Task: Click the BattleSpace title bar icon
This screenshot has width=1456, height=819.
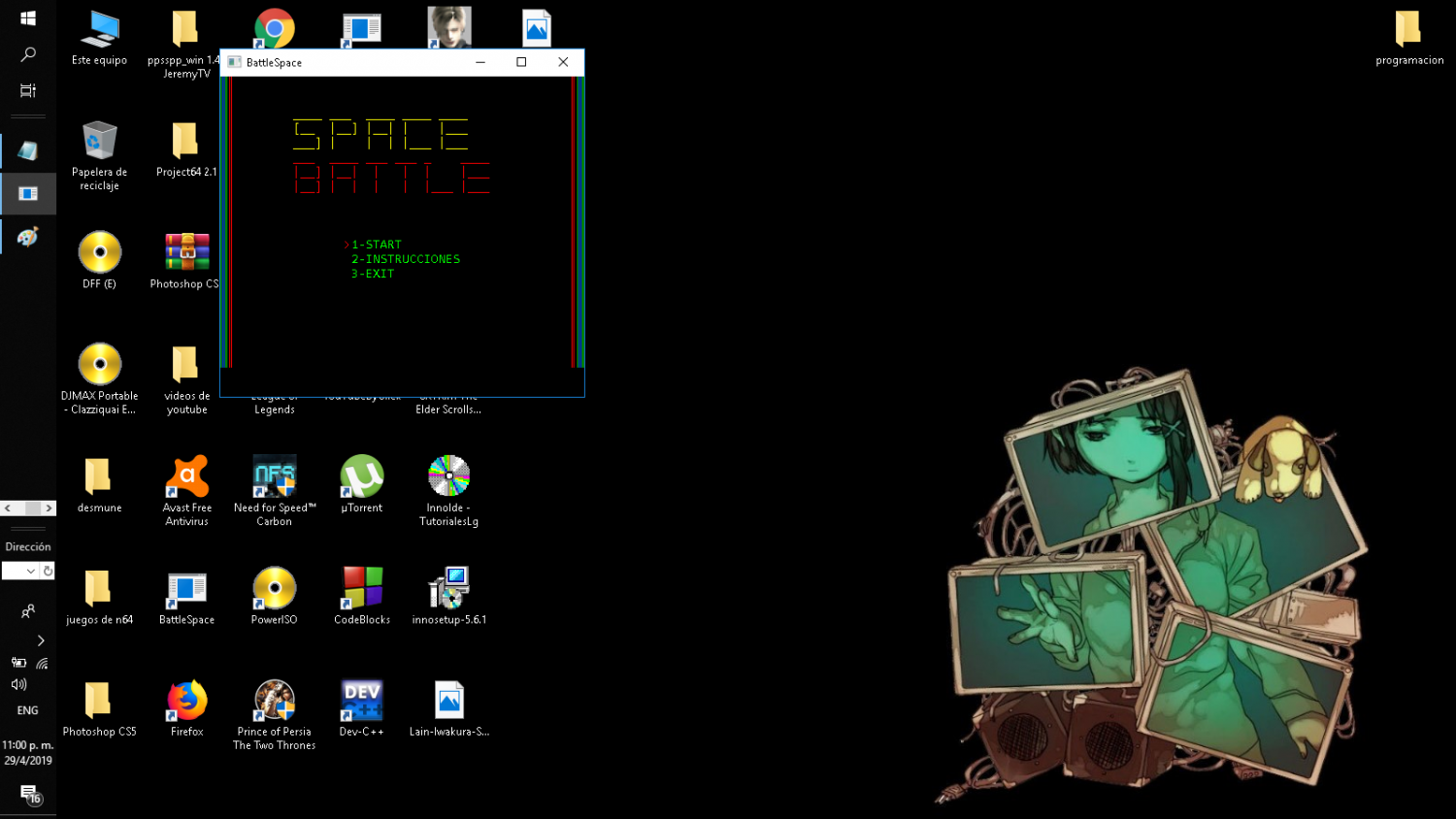Action: click(234, 62)
